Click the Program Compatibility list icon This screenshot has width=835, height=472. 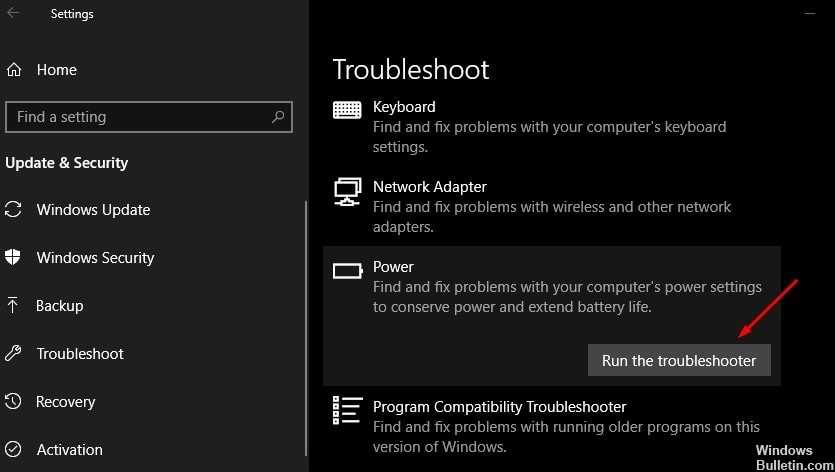pyautogui.click(x=347, y=410)
